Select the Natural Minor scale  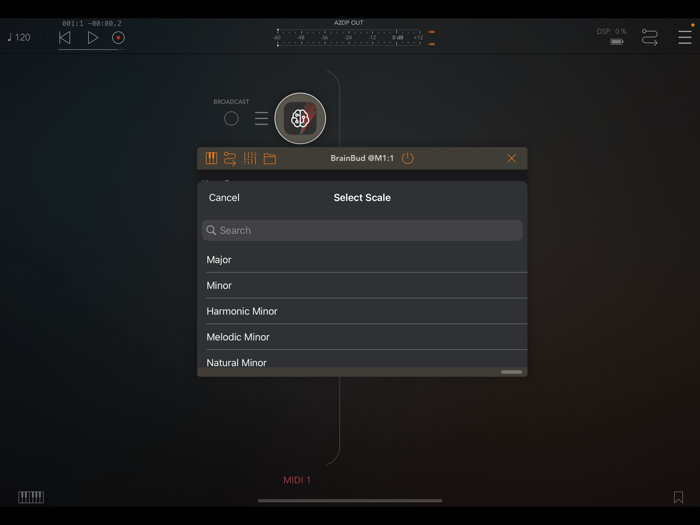[362, 360]
